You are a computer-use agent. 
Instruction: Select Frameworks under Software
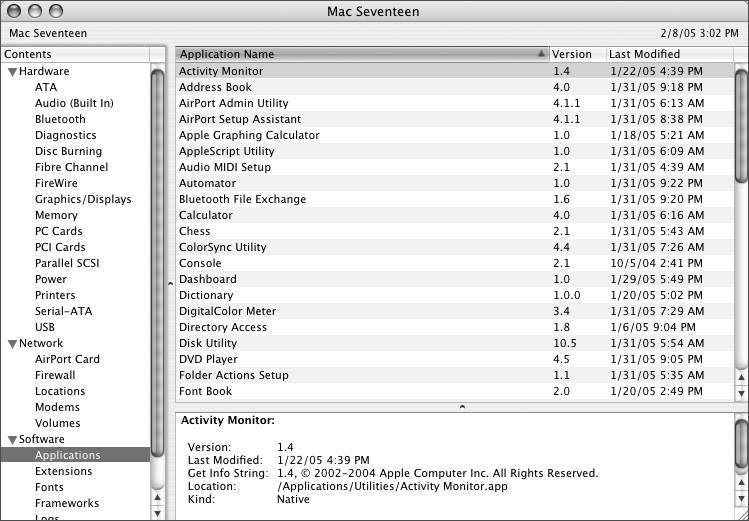67,503
